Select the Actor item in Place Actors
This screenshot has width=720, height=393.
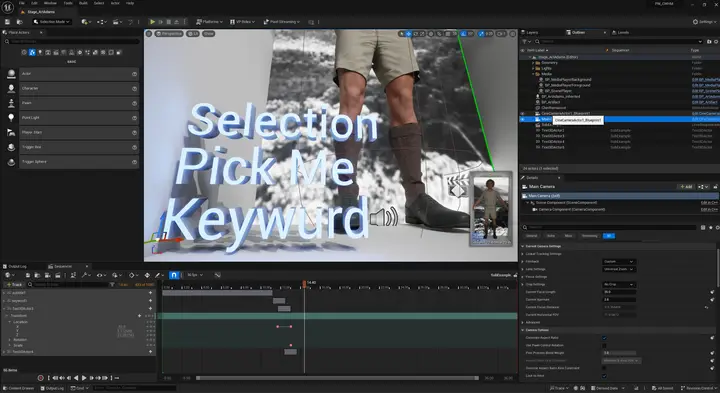(79, 73)
